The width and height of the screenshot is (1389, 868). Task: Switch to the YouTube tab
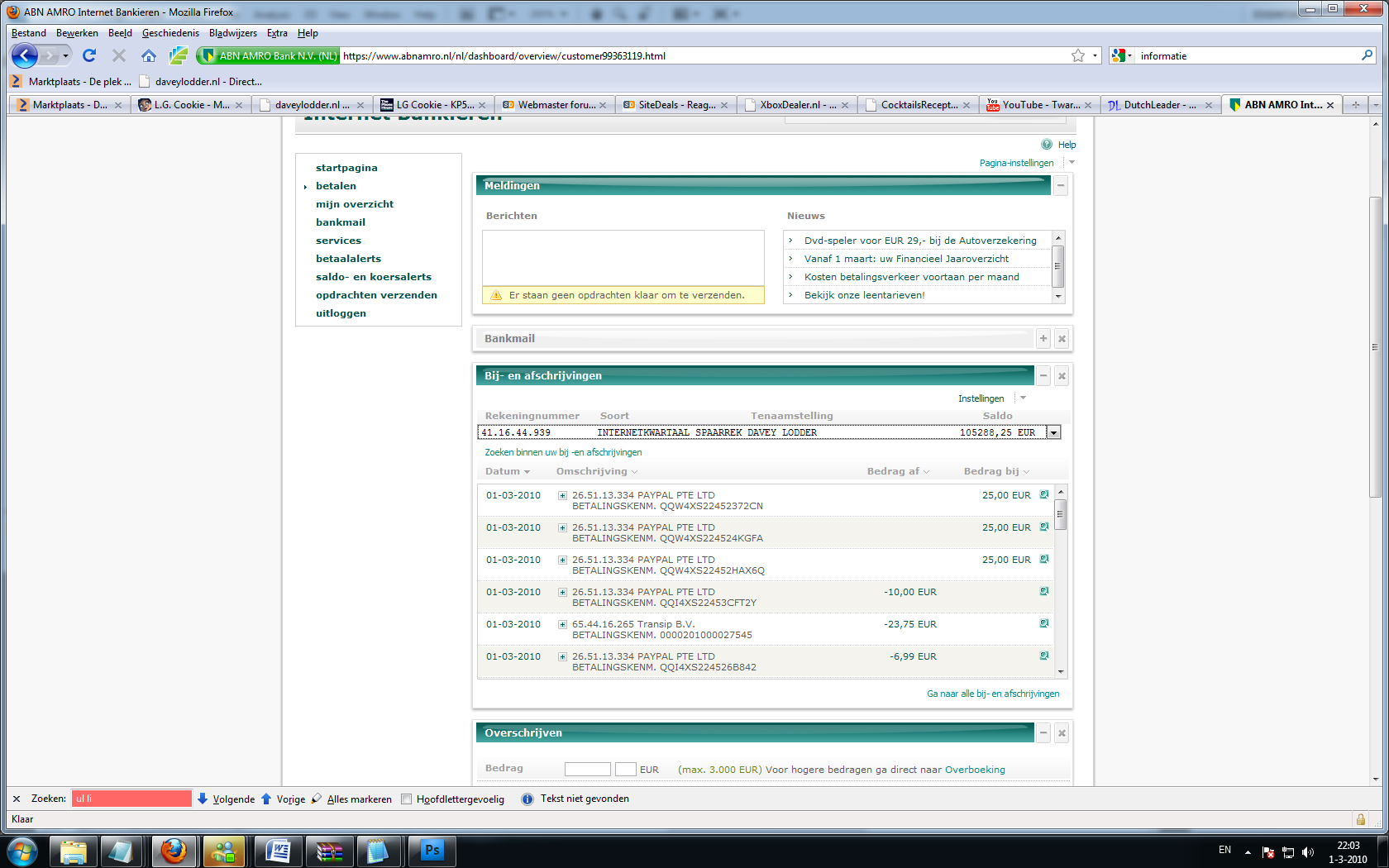[x=1039, y=105]
